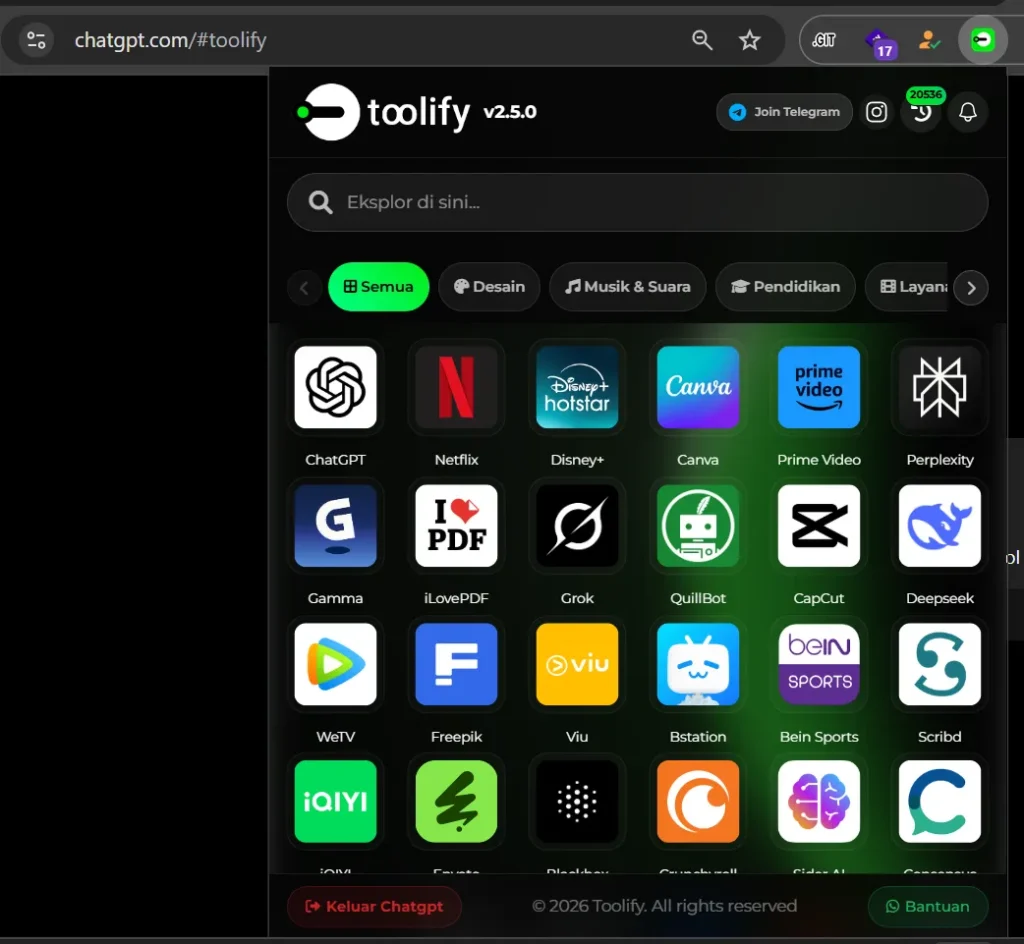
Task: Click the orange person extension icon
Action: 928,40
